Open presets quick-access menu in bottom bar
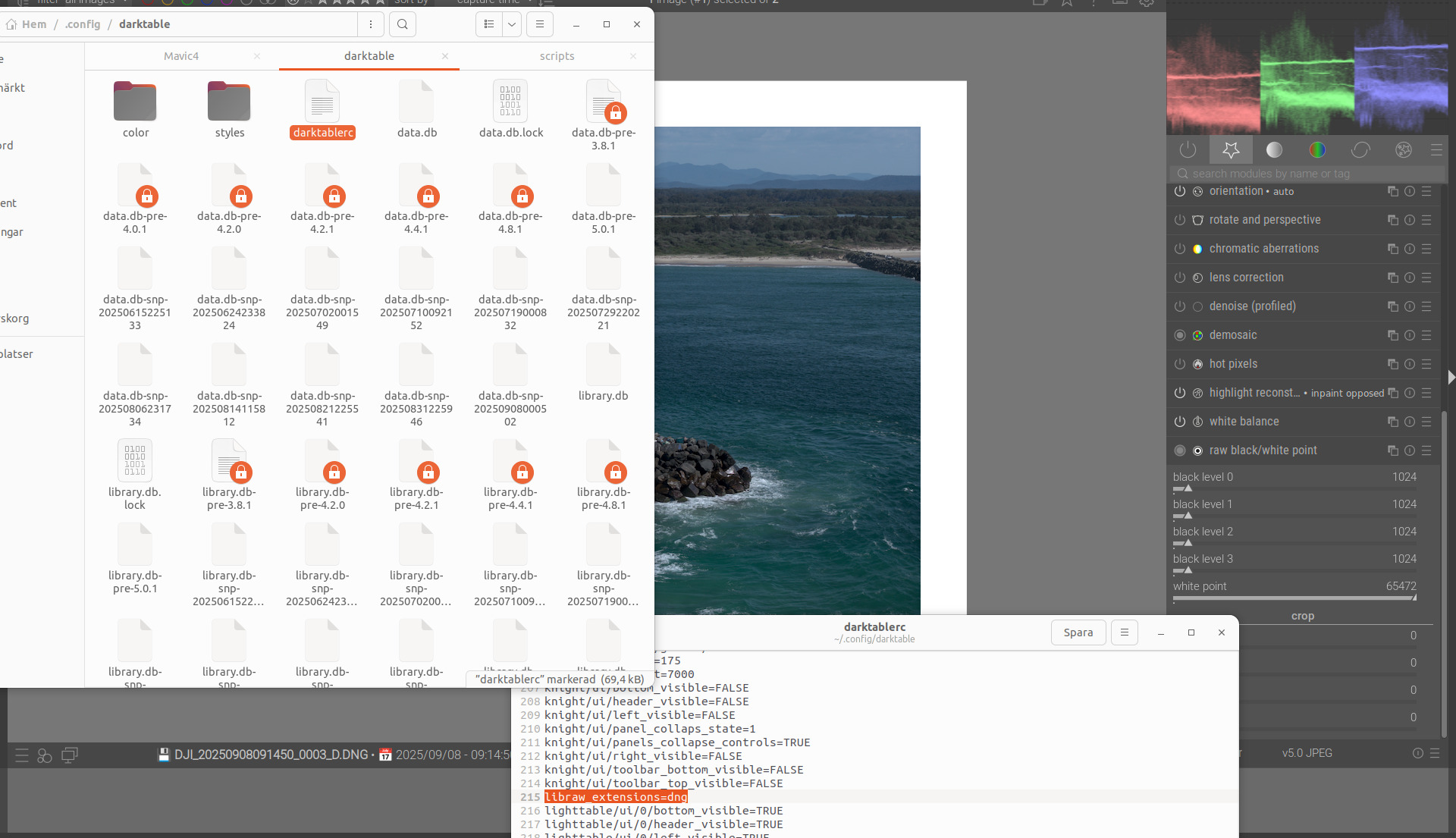 pyautogui.click(x=22, y=755)
